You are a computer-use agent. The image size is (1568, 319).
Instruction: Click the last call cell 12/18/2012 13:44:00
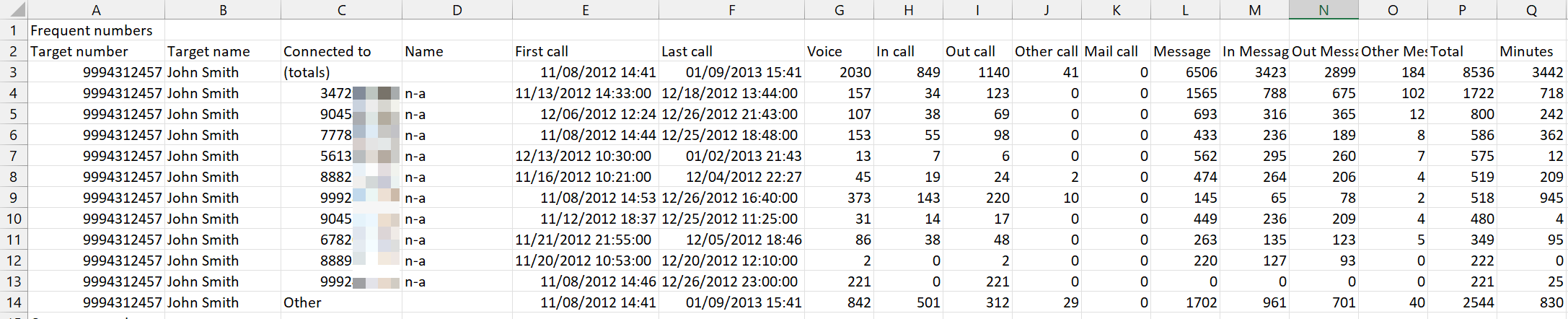pos(729,93)
